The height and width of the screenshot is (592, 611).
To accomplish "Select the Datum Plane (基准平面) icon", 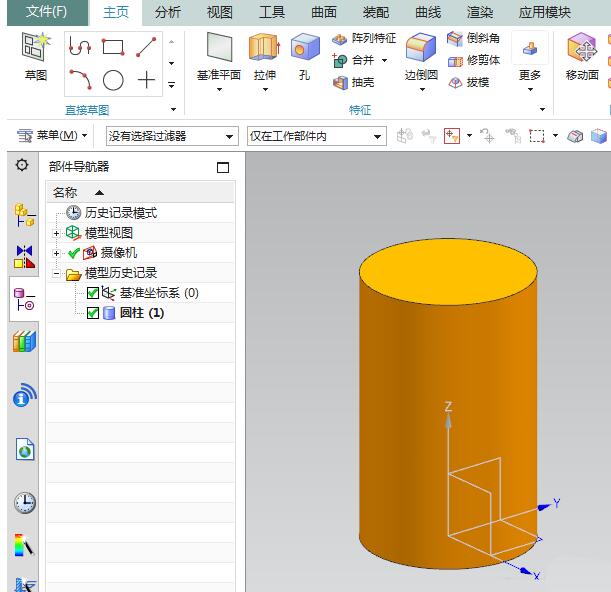I will pos(218,48).
